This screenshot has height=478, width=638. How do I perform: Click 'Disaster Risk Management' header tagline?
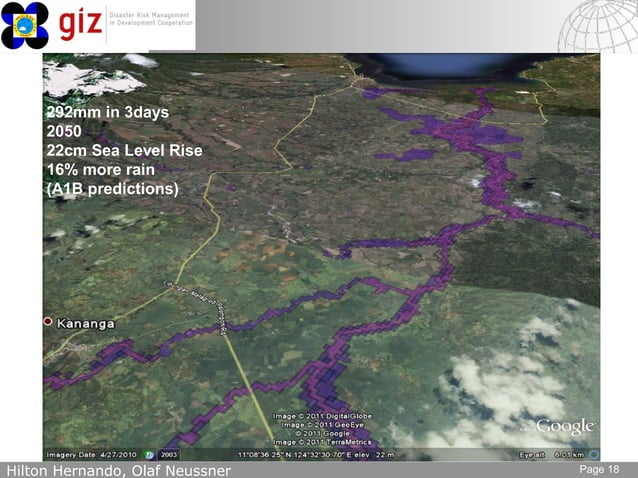tap(149, 15)
